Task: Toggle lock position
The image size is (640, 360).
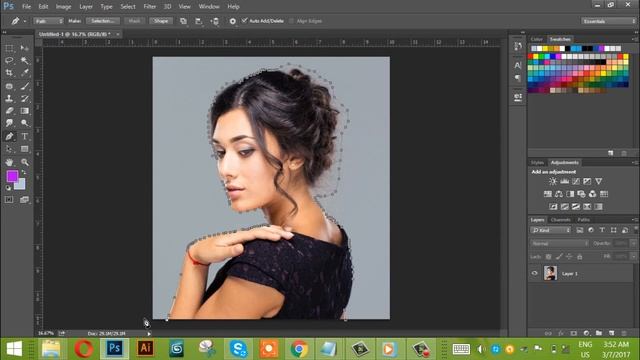Action: [569, 257]
